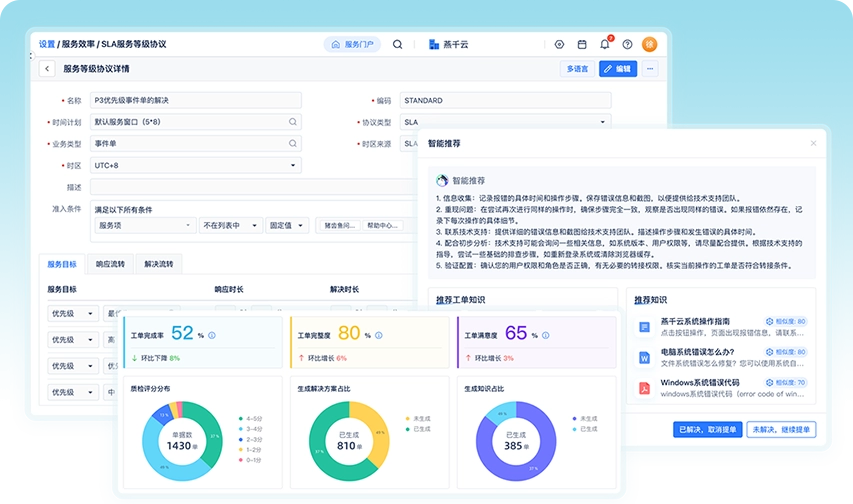The width and height of the screenshot is (853, 504).
Task: Click the 燕千云 building logo icon
Action: 434,45
